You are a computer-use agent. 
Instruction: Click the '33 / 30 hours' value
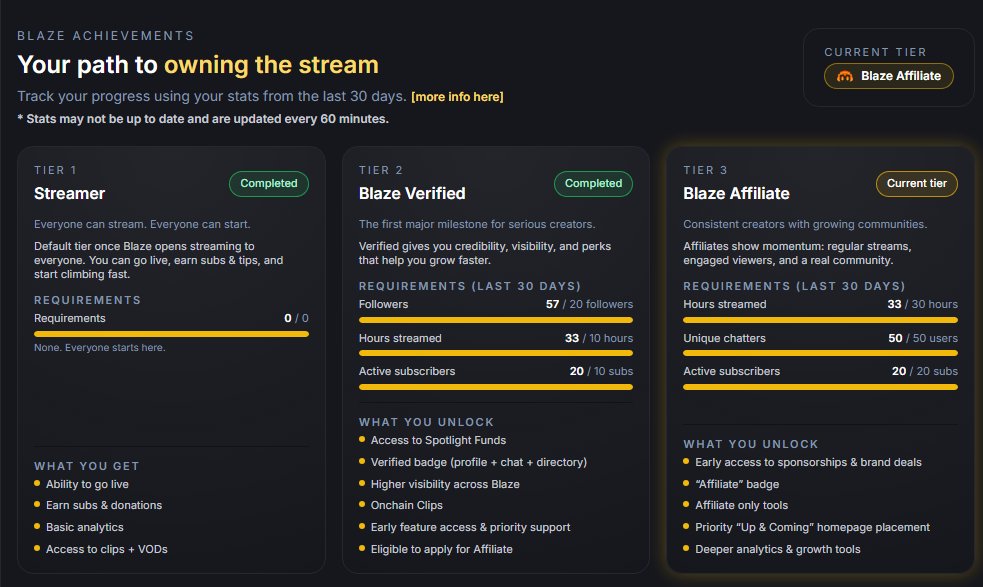[x=922, y=304]
